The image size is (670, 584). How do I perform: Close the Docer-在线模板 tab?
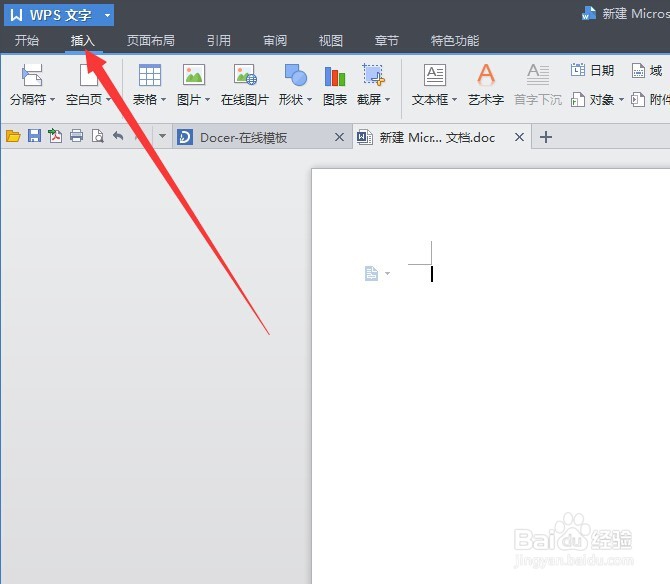339,137
